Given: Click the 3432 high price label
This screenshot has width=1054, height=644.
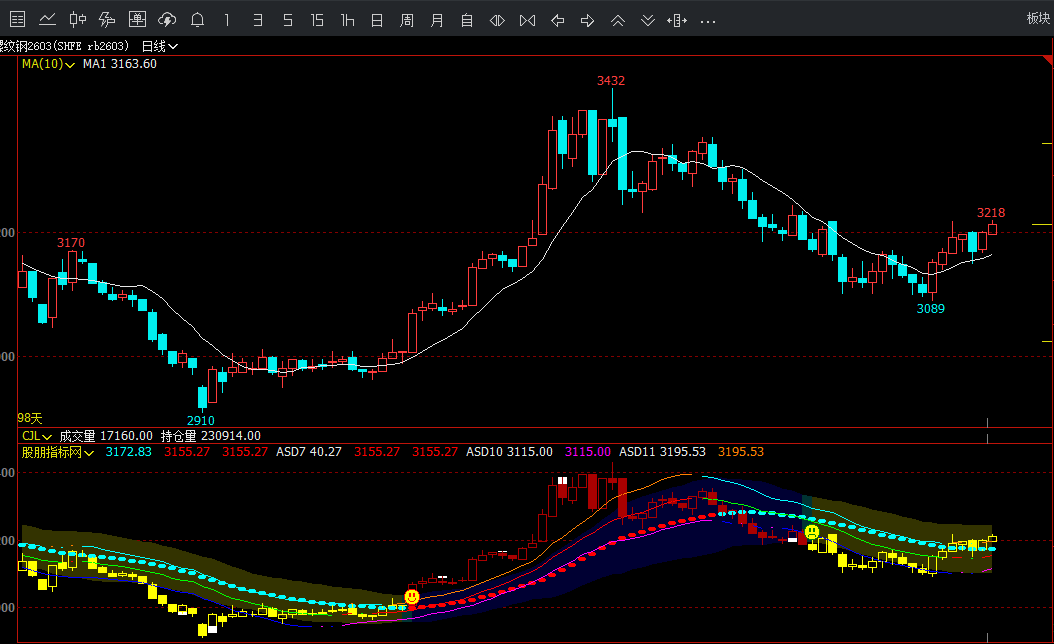Looking at the screenshot, I should [611, 81].
